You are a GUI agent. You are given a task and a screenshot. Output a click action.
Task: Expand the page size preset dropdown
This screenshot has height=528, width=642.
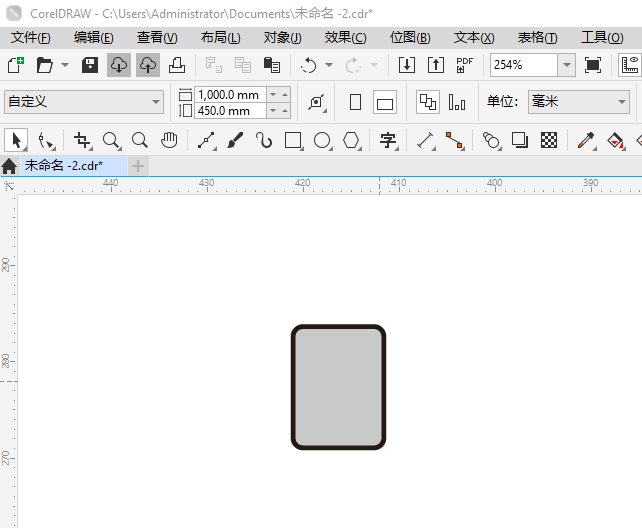click(x=156, y=102)
